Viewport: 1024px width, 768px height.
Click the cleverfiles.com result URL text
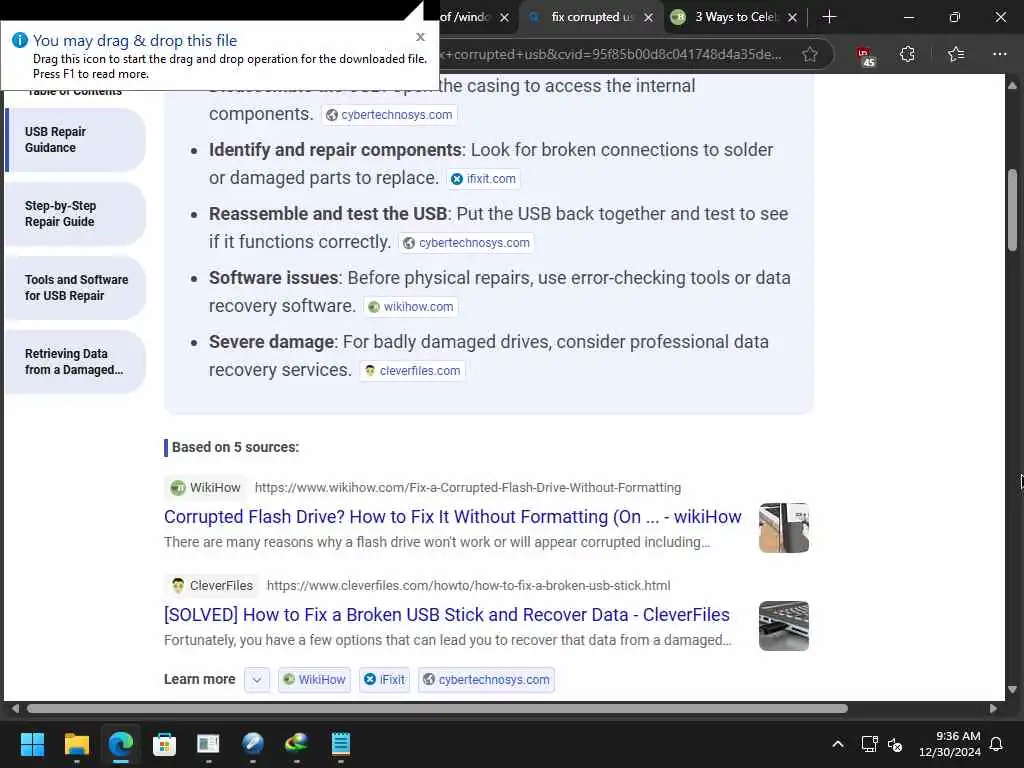pyautogui.click(x=468, y=585)
